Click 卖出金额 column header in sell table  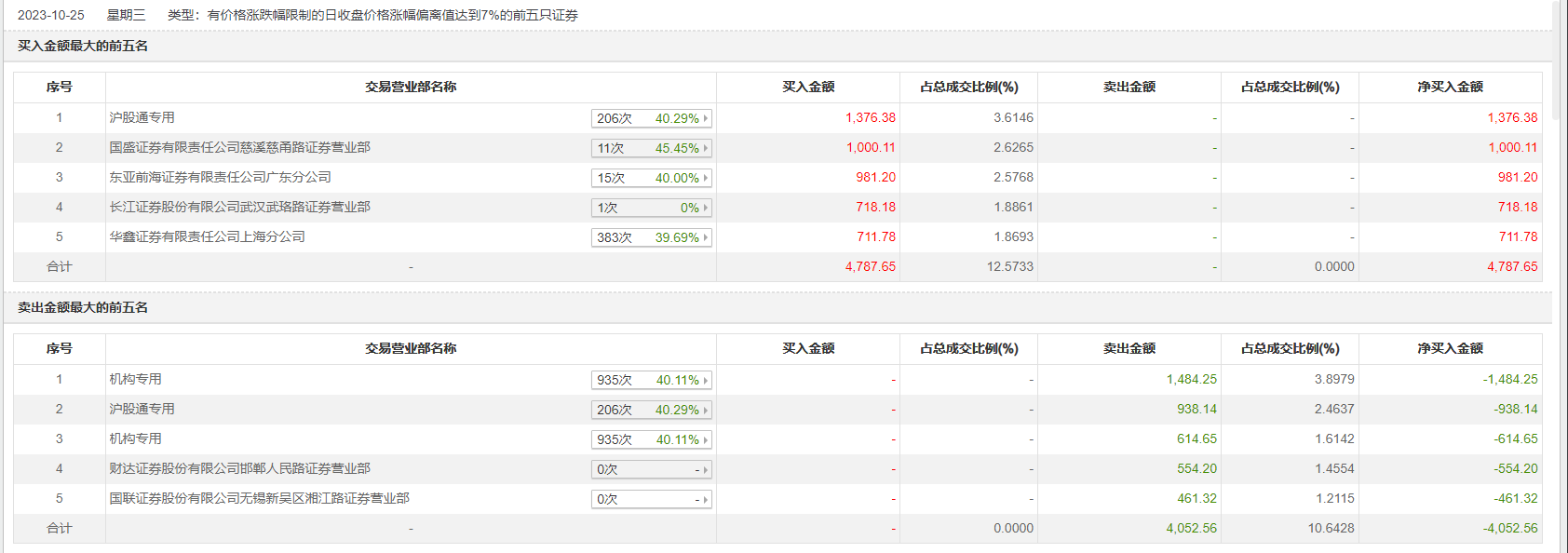(1129, 348)
